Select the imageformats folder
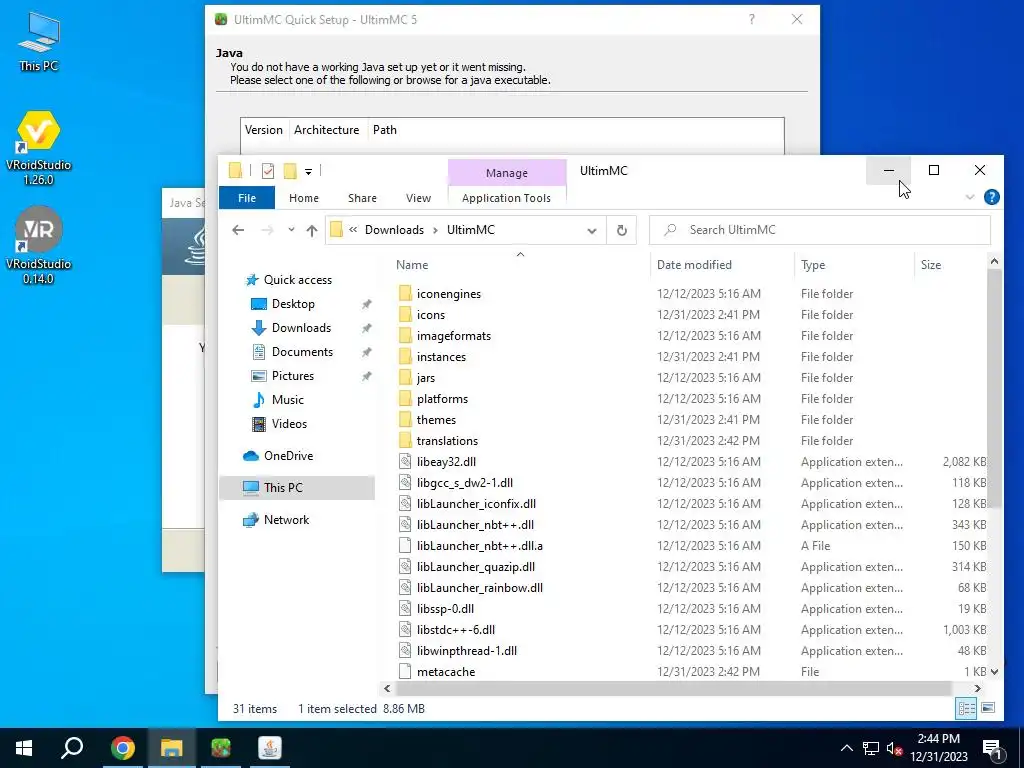 [x=454, y=336]
